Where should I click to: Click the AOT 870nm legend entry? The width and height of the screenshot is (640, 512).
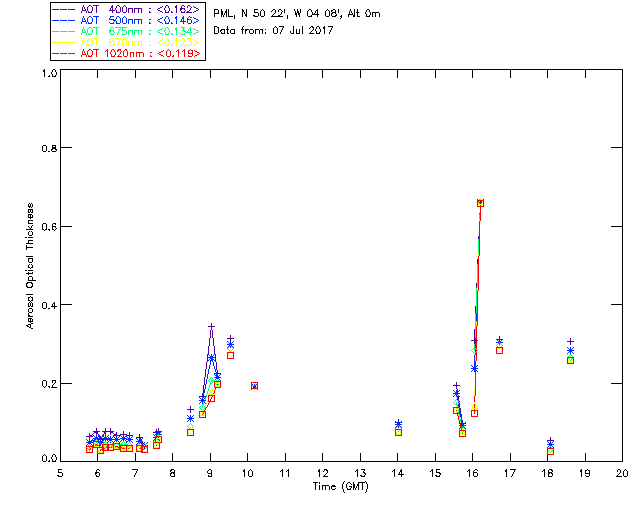(x=127, y=42)
